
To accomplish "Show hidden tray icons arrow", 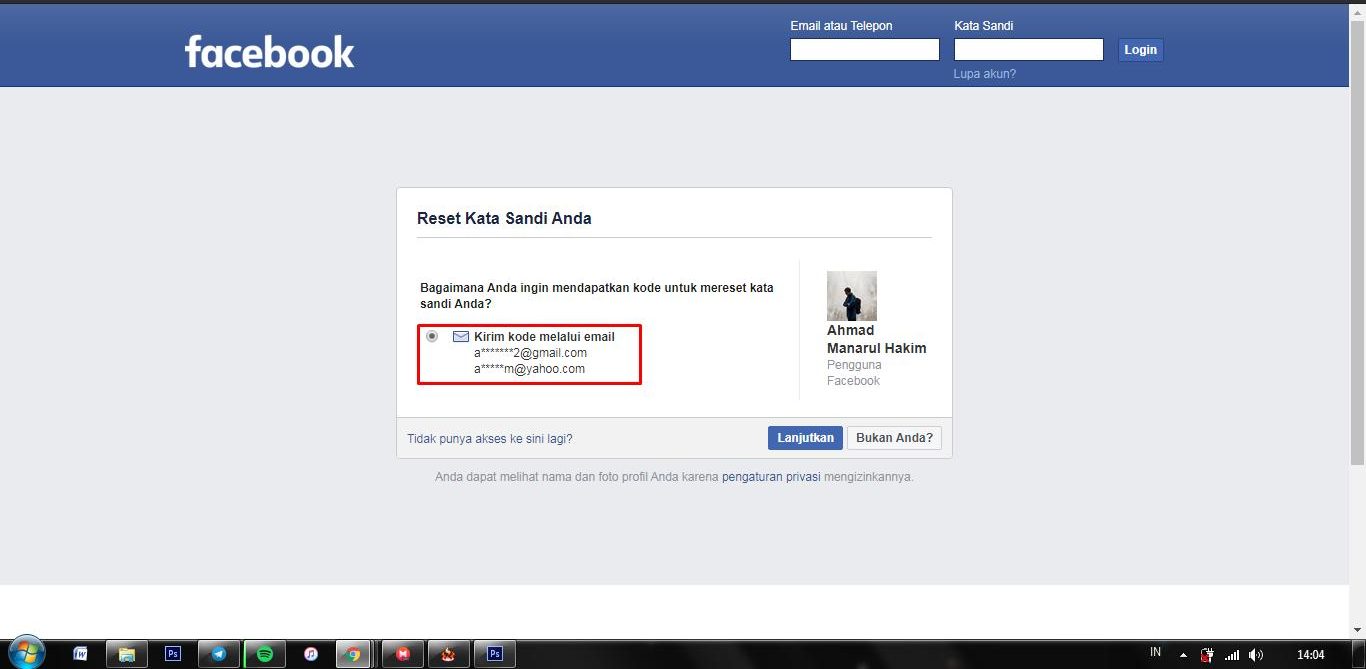I will point(1183,656).
